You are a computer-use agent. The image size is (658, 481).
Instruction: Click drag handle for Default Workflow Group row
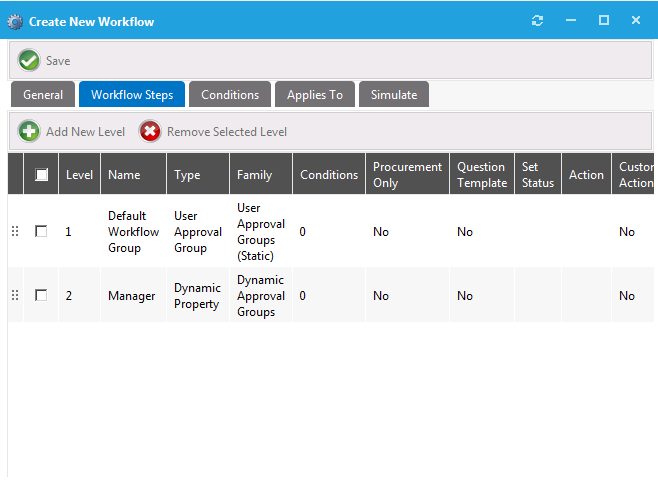tap(15, 232)
